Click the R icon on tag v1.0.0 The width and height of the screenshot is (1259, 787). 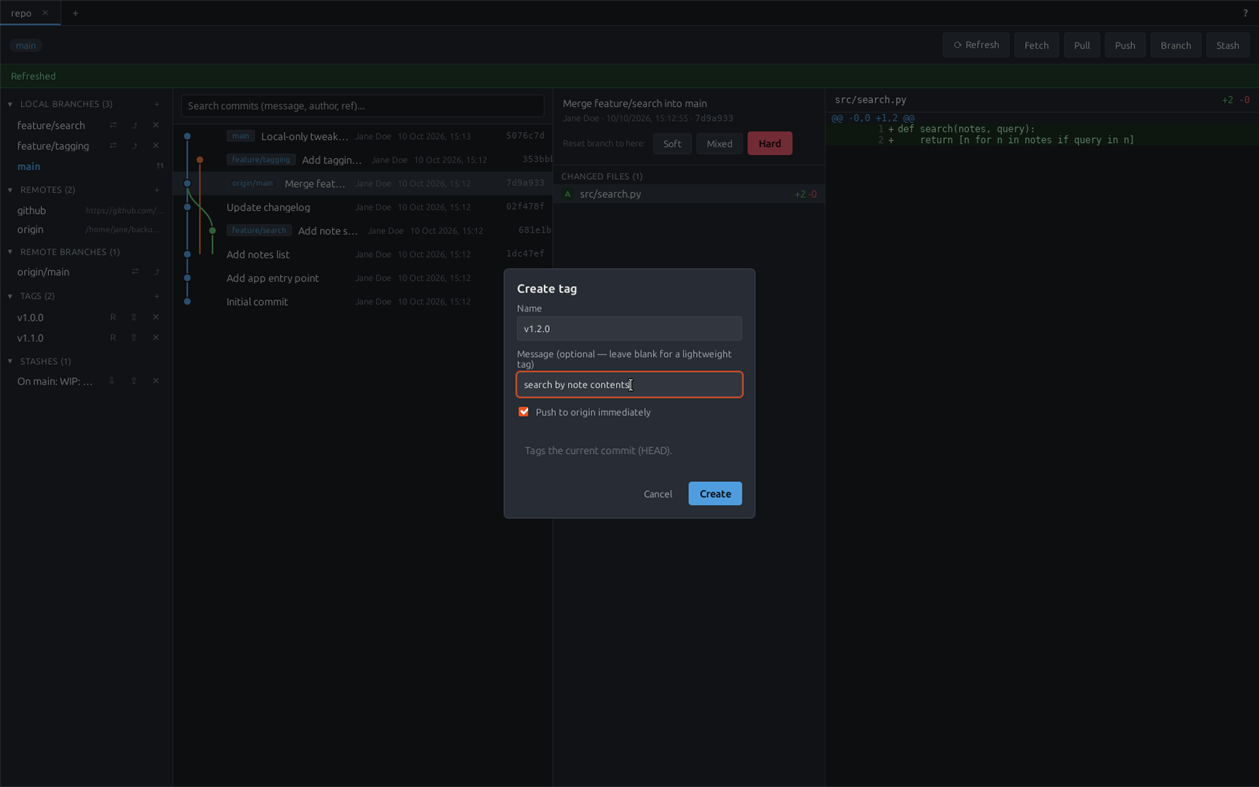[x=113, y=317]
